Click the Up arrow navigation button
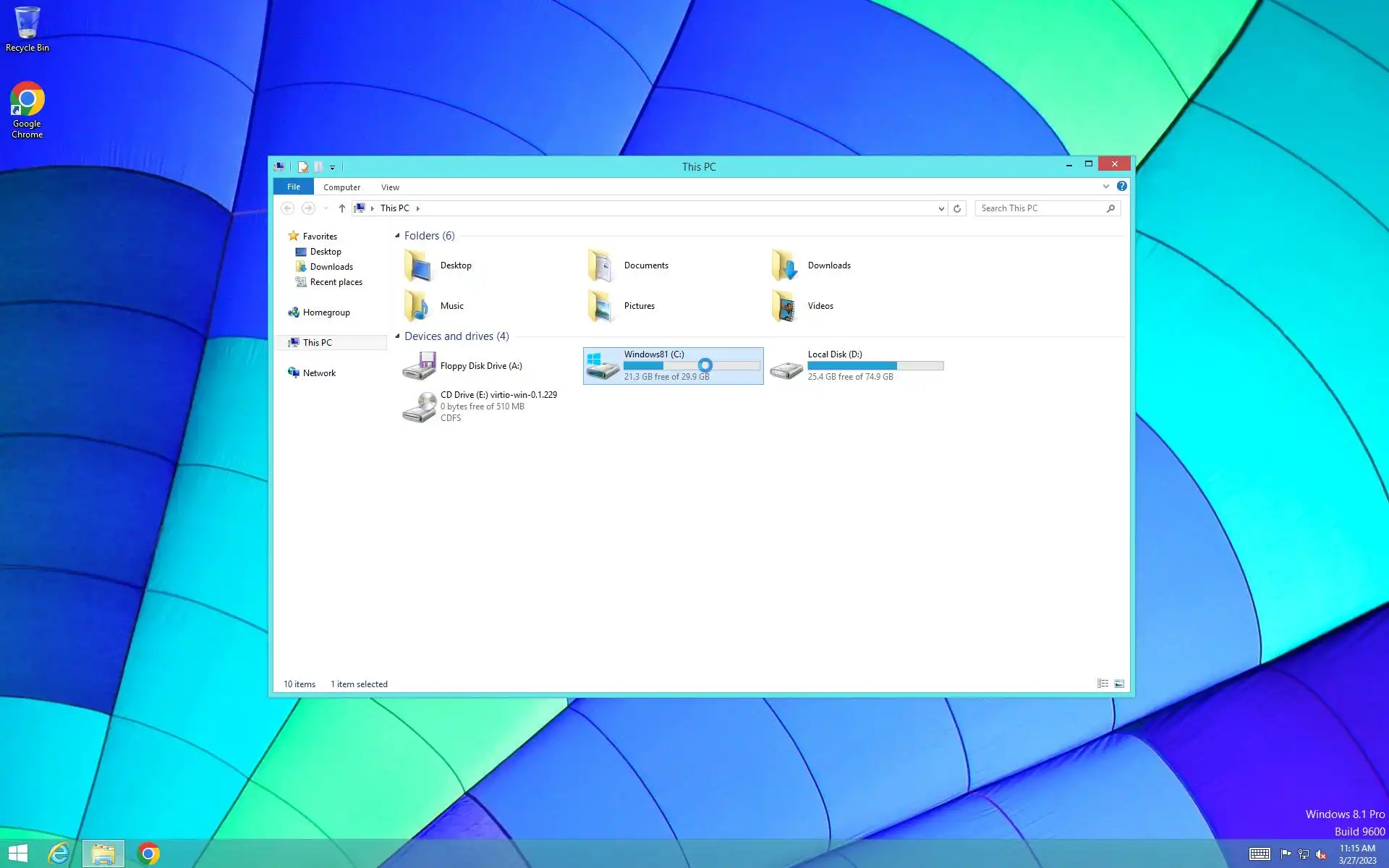1389x868 pixels. coord(341,208)
